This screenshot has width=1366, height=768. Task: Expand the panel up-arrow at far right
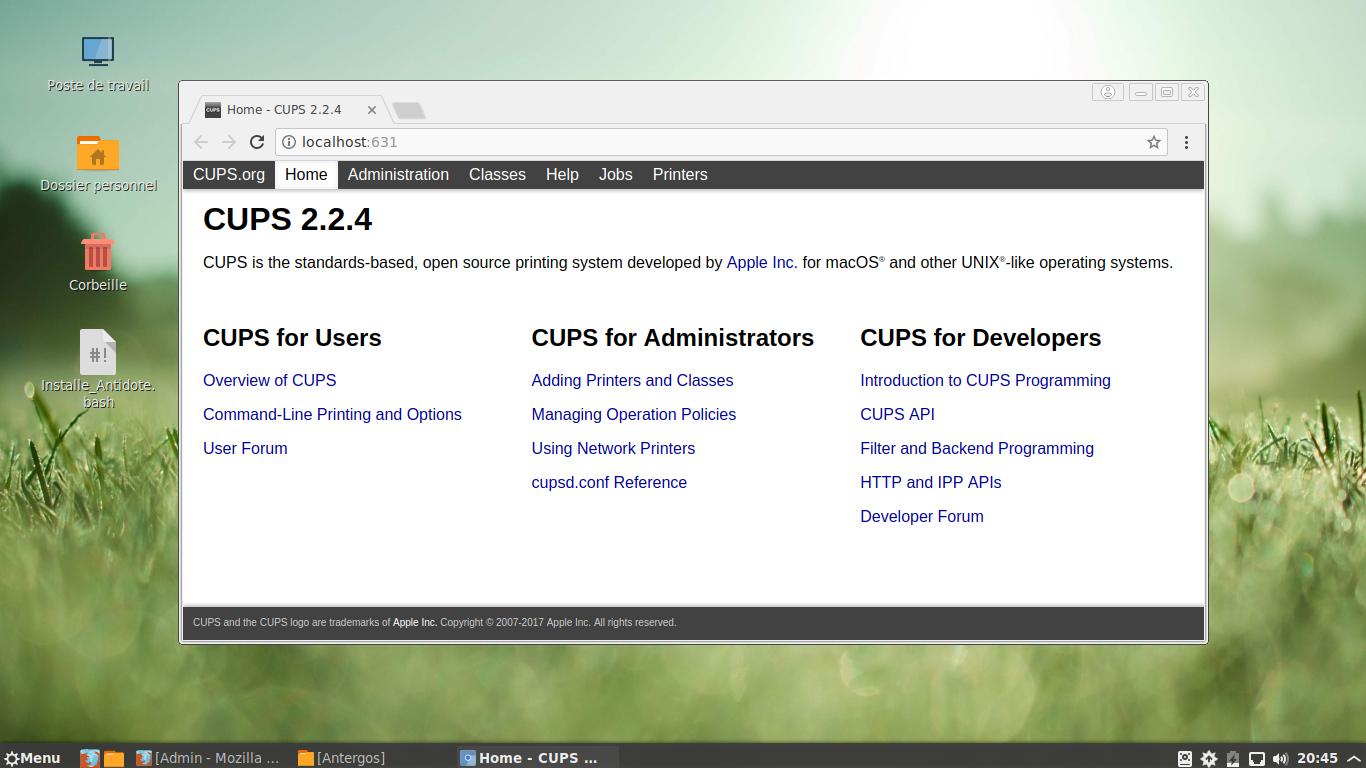pos(1354,758)
